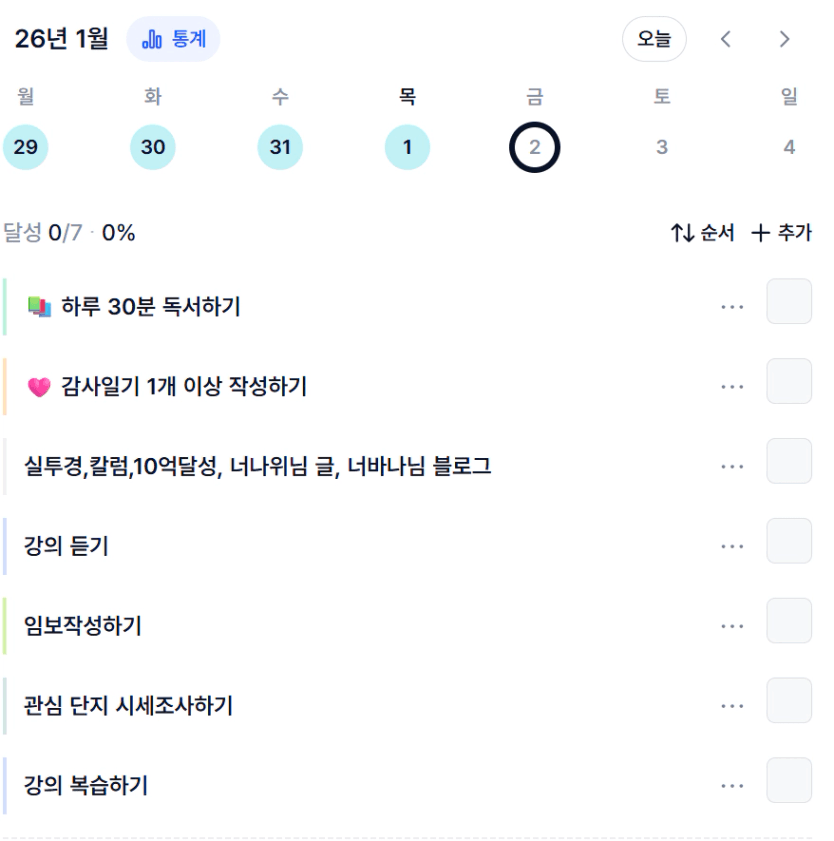Expand options for 관심 단지 시세조사하기
Screen dimensions: 834x841
[x=732, y=706]
